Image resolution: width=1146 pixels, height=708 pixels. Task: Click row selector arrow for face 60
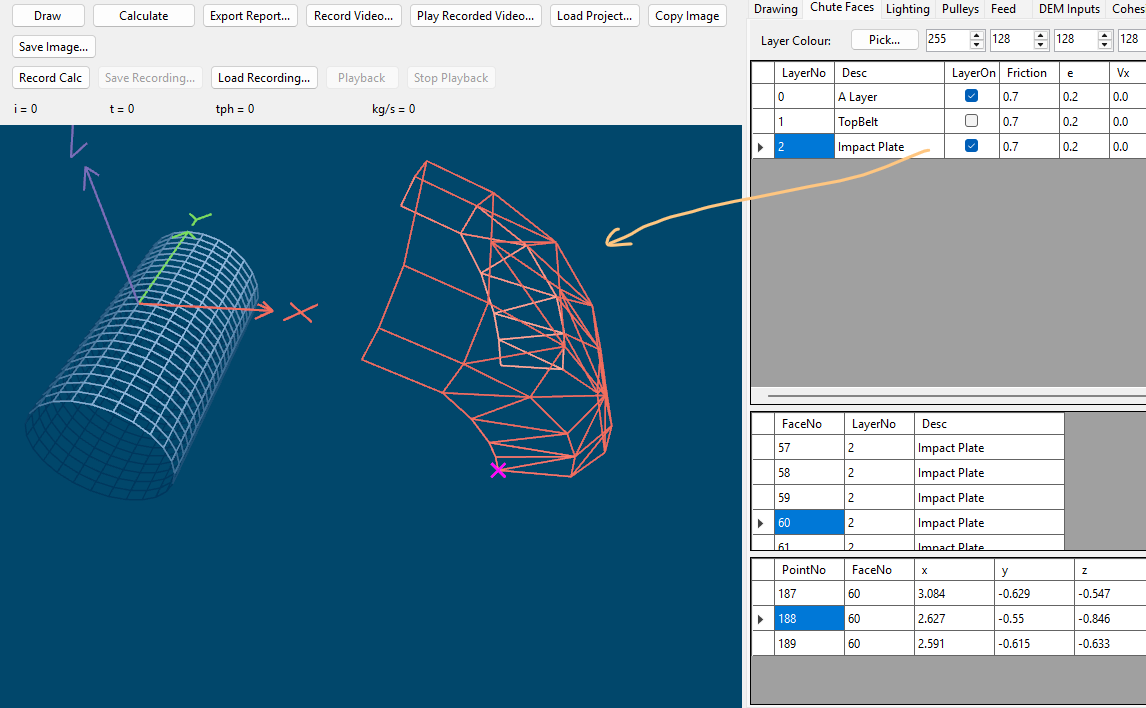click(762, 522)
